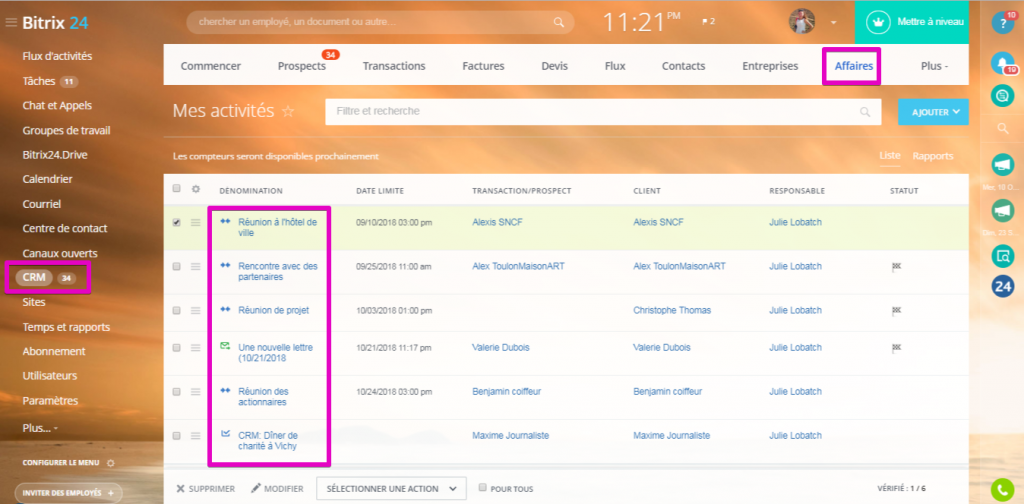Expand the Plus menu in CRM tabs
The image size is (1024, 504).
tap(934, 66)
